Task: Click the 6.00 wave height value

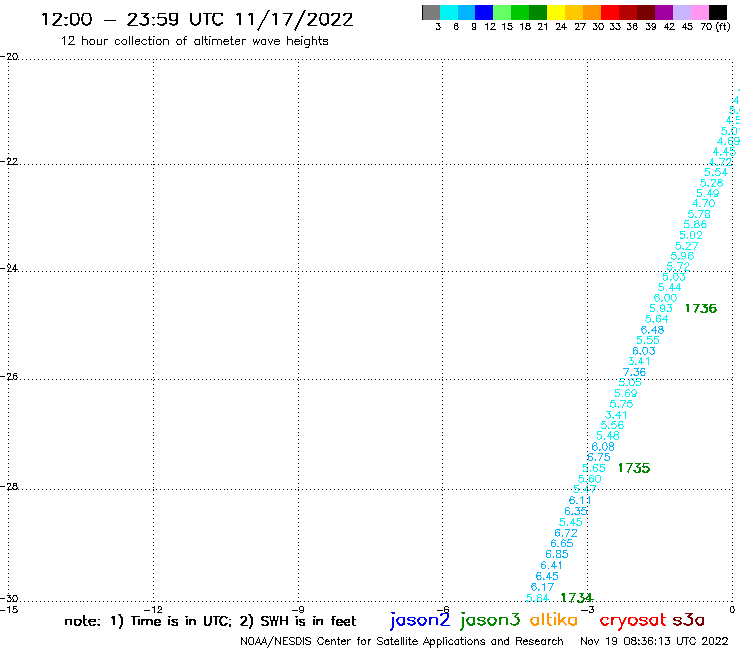Action: (x=665, y=298)
